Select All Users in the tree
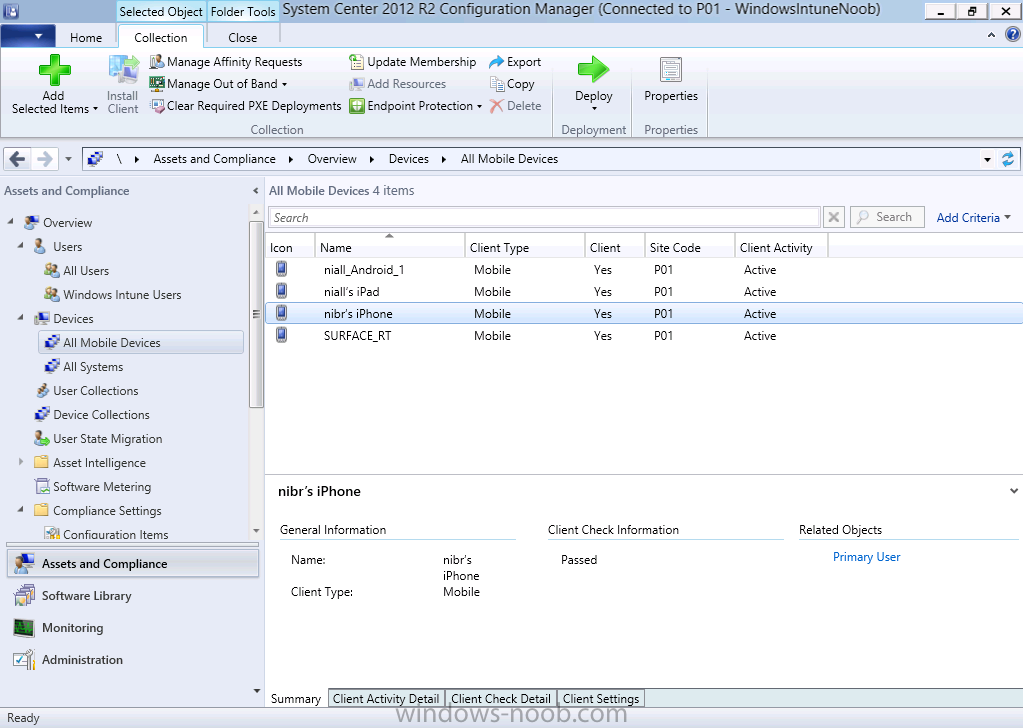The height and width of the screenshot is (728, 1023). pos(85,271)
